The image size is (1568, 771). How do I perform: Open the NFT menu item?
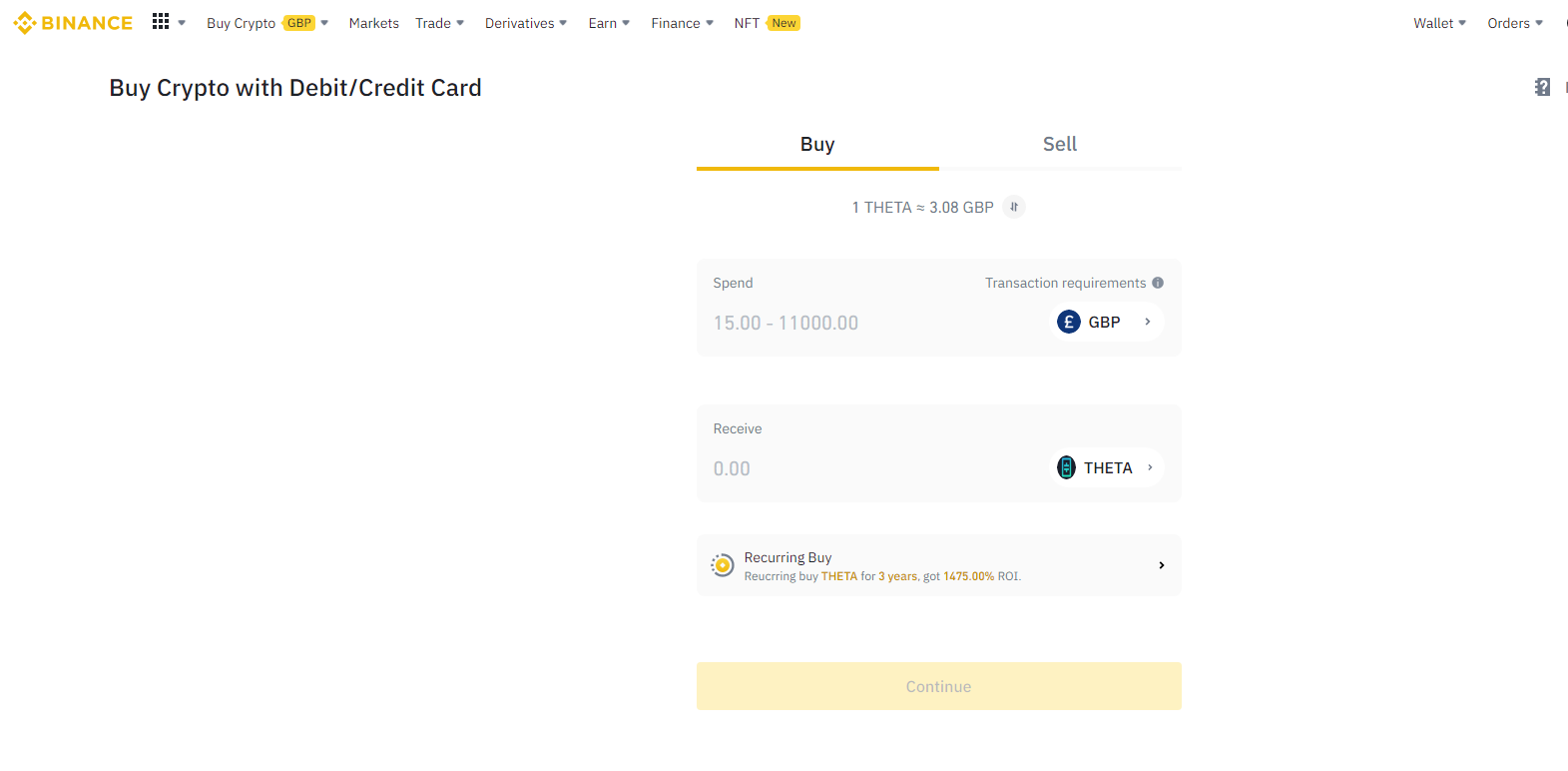tap(748, 23)
